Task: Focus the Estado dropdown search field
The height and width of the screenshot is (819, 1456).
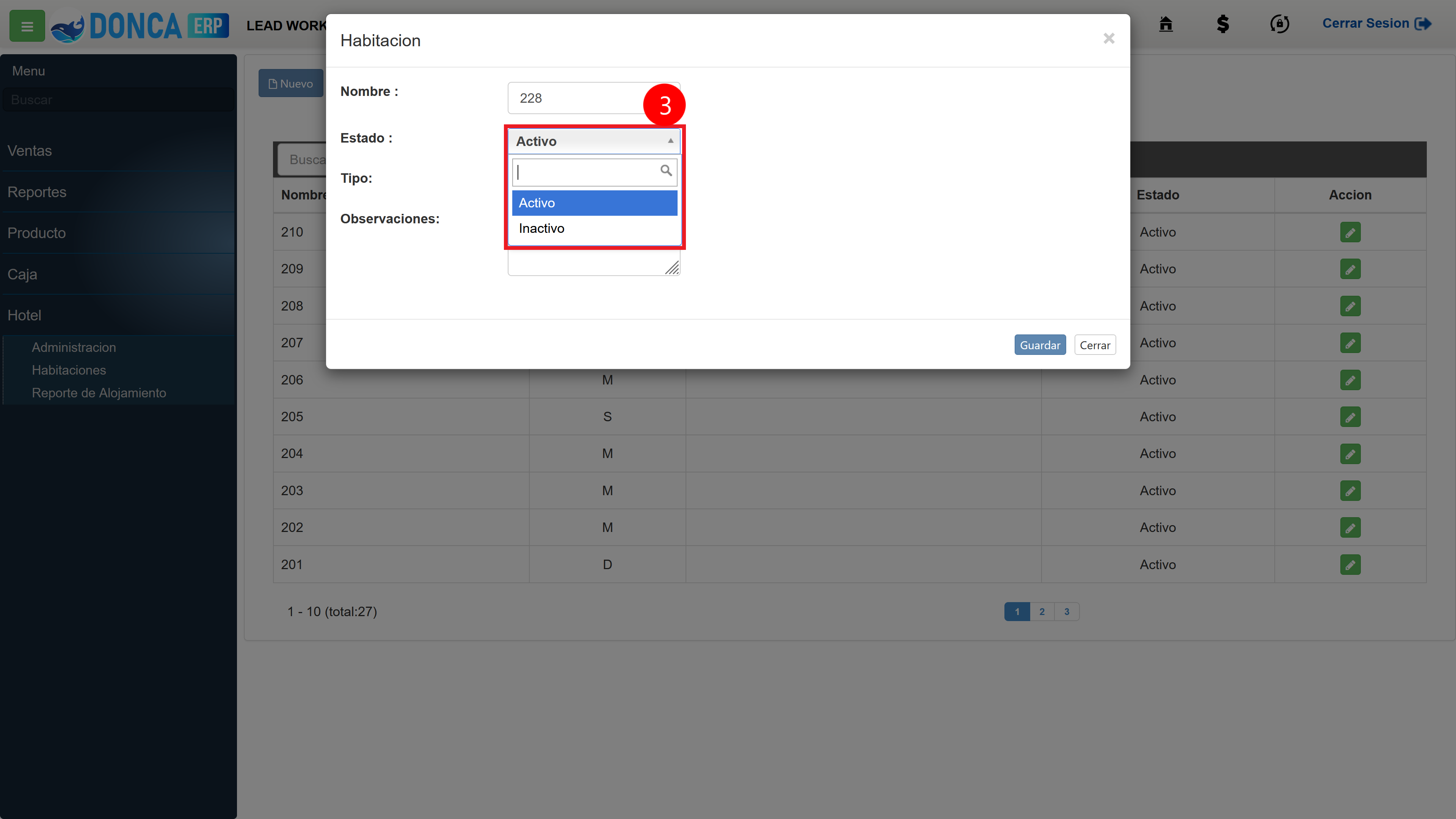Action: pyautogui.click(x=594, y=172)
